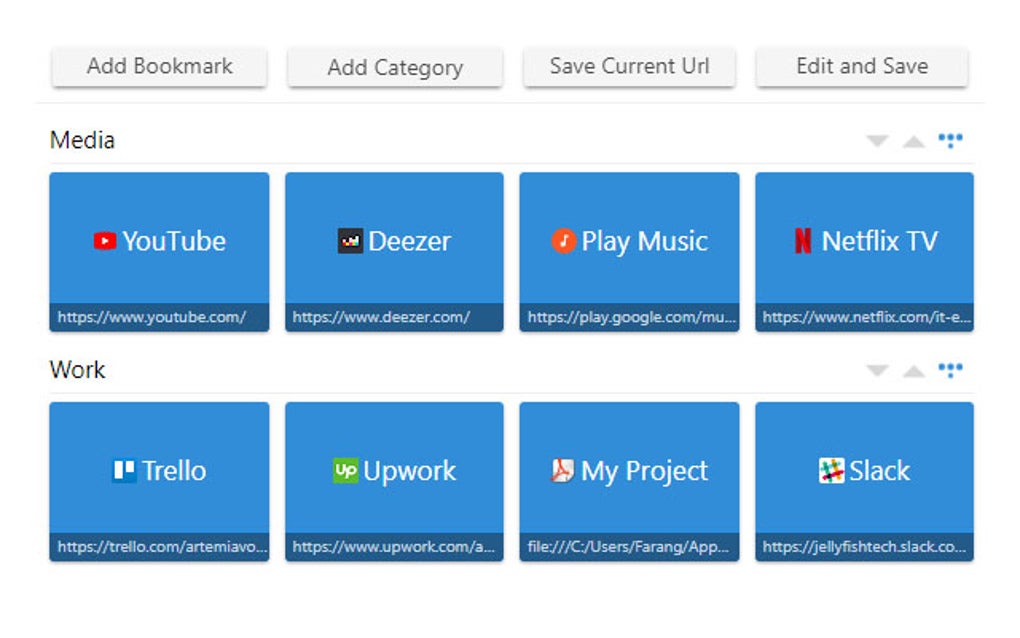Open the Media category options menu

[950, 140]
